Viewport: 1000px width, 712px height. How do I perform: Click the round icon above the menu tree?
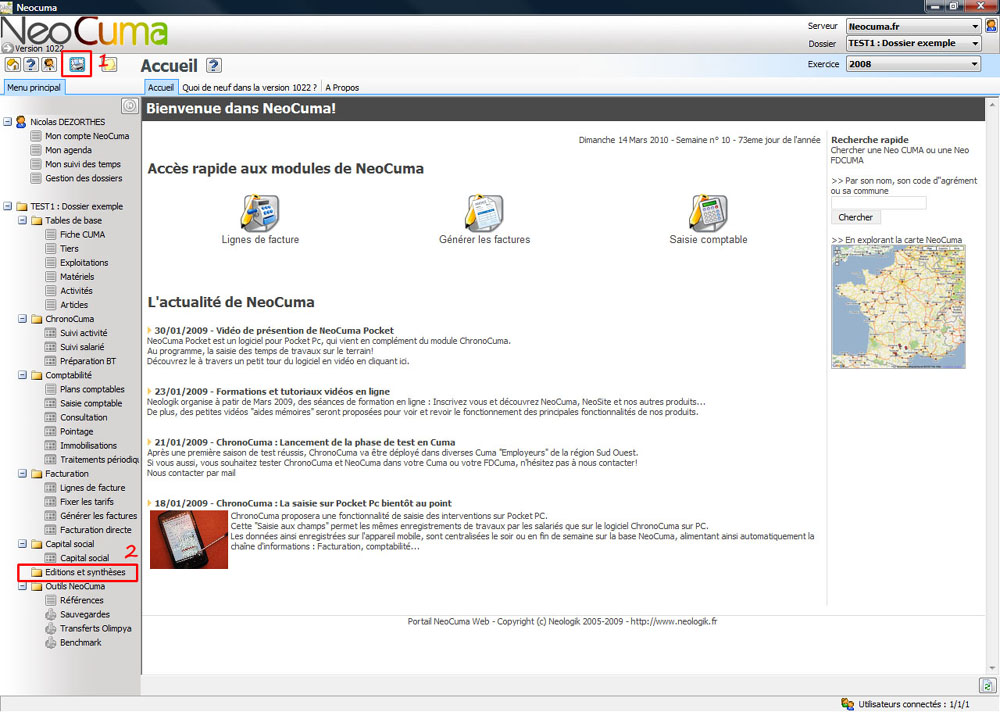[x=129, y=106]
